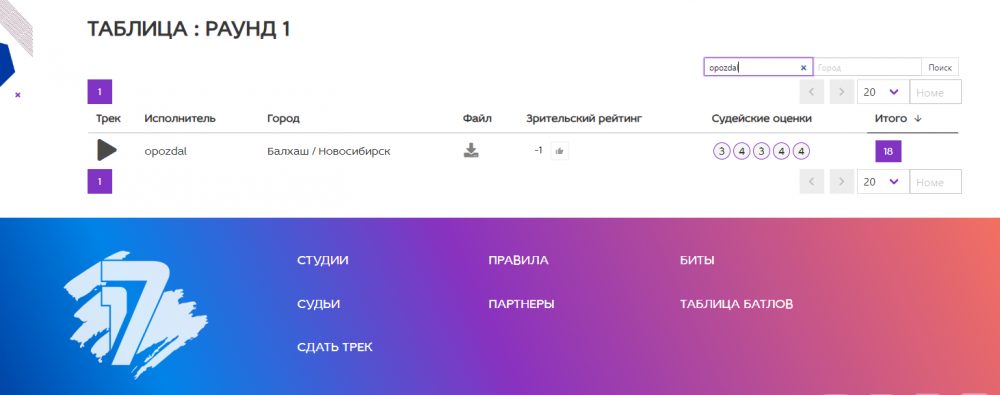Click the Поиск button

[940, 67]
